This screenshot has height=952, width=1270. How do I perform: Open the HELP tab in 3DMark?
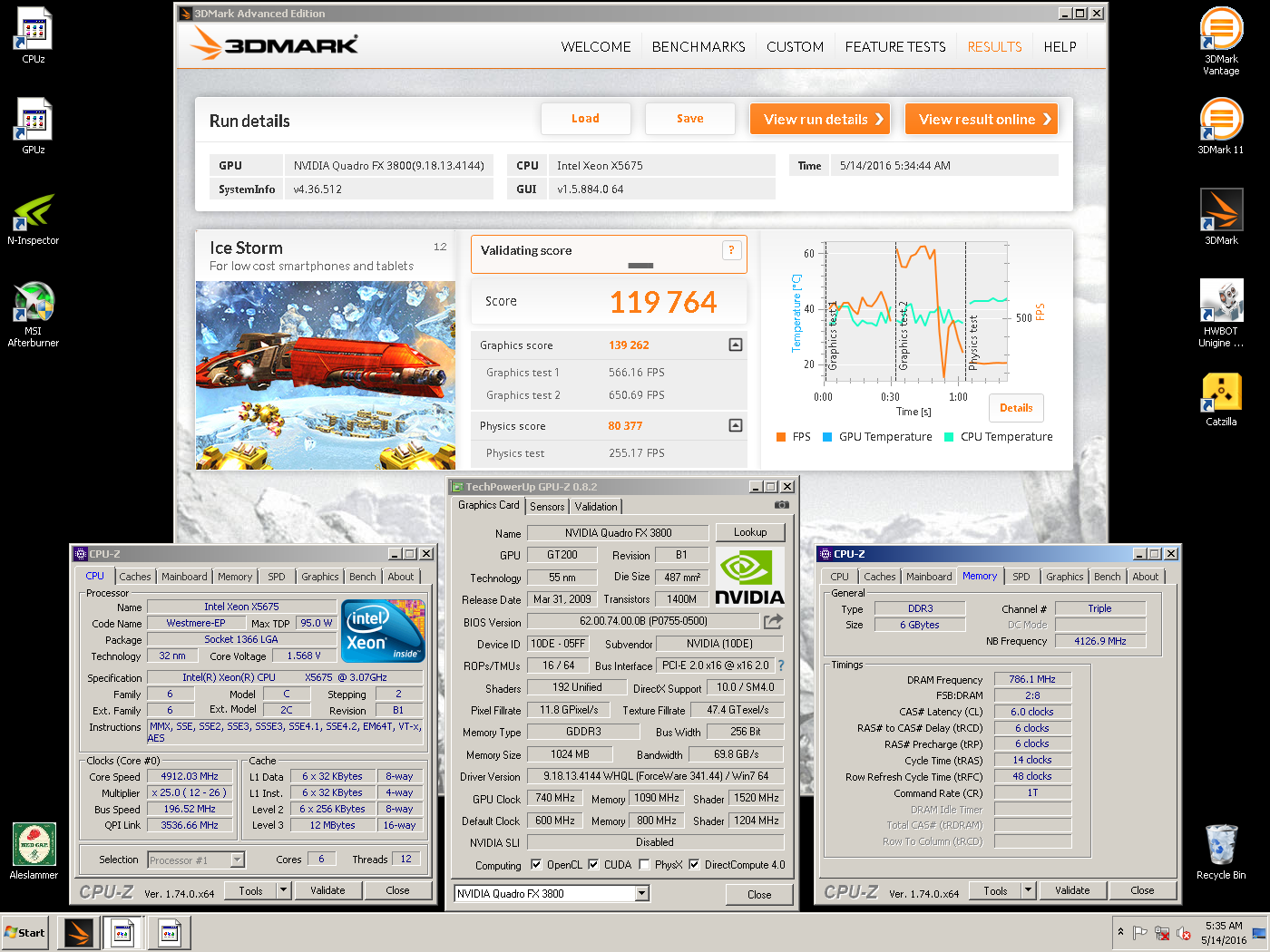coord(1060,46)
